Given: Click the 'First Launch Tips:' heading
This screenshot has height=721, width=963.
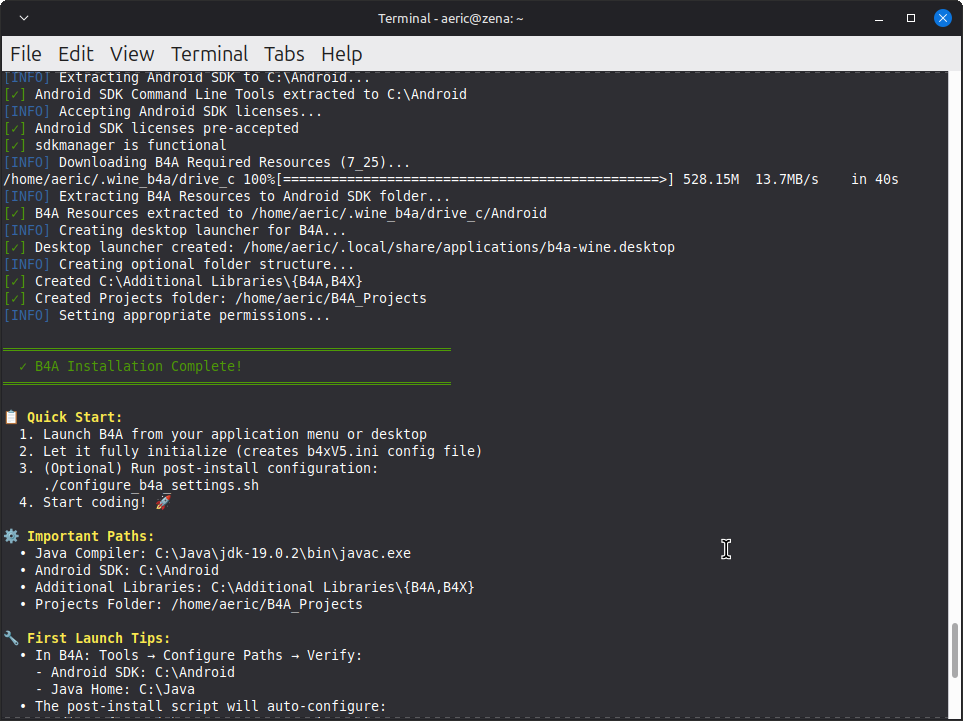Looking at the screenshot, I should [x=98, y=638].
